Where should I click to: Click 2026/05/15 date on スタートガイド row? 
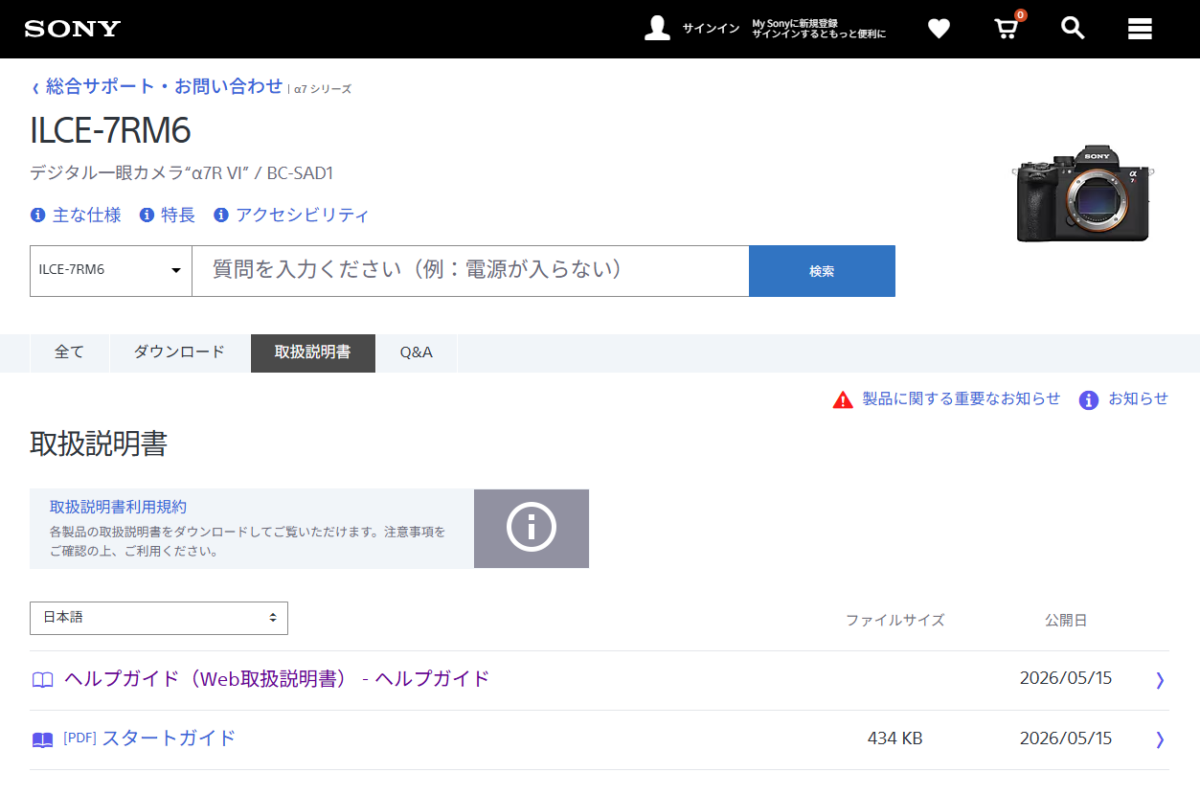[x=1065, y=739]
